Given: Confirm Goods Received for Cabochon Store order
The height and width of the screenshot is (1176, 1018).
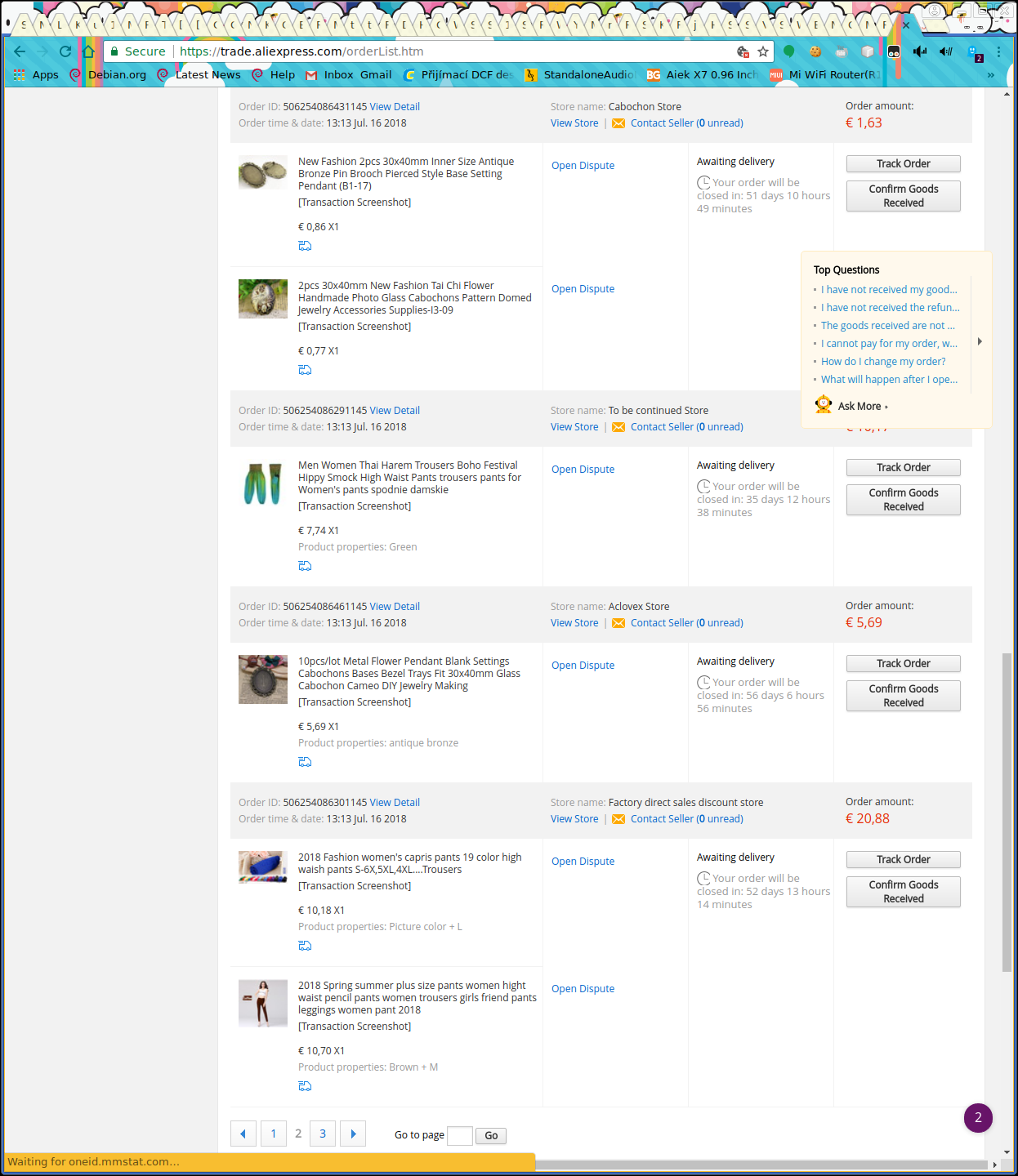Looking at the screenshot, I should click(904, 196).
